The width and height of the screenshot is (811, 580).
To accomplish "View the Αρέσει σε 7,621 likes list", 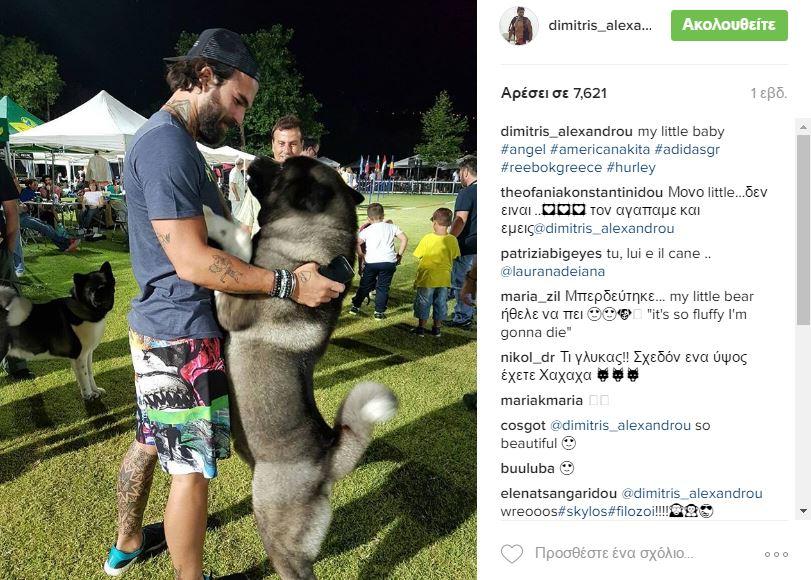I will point(553,93).
